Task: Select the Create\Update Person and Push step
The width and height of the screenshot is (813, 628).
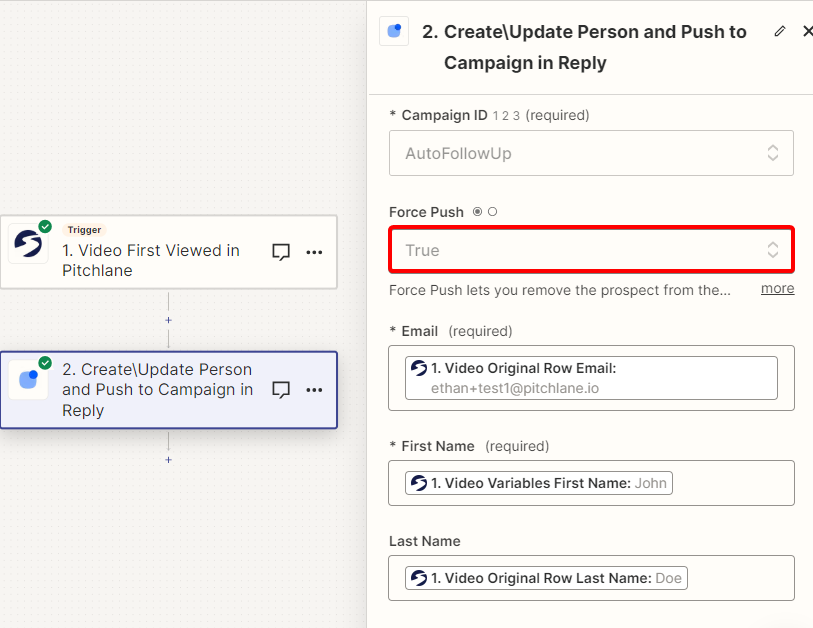Action: [x=169, y=390]
